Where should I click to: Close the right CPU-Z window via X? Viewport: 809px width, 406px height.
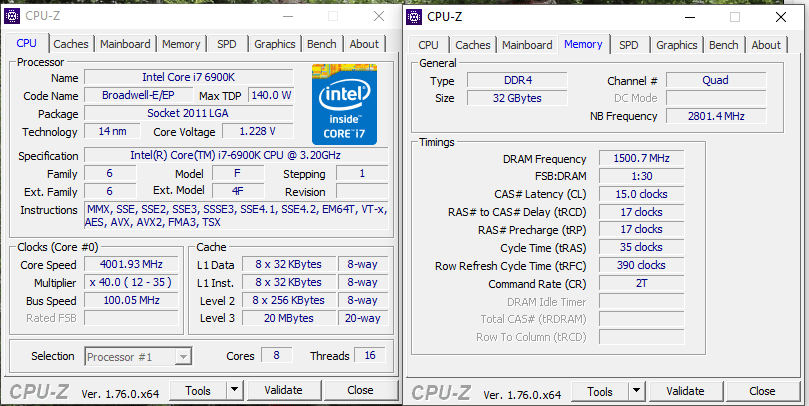(781, 17)
